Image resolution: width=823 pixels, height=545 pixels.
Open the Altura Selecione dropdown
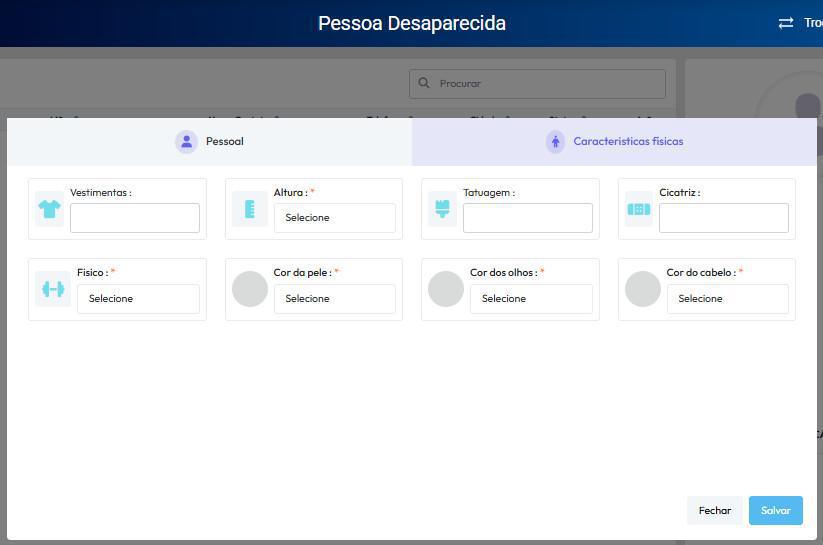click(334, 218)
